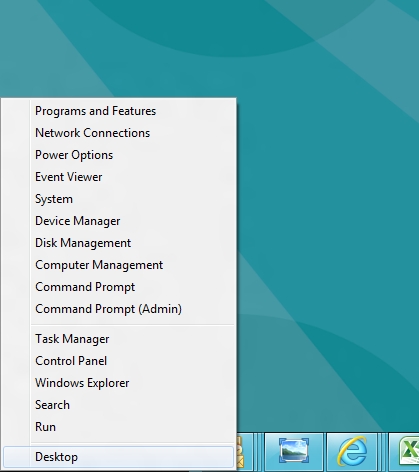Open Device Manager
Image resolution: width=419 pixels, height=472 pixels.
77,221
